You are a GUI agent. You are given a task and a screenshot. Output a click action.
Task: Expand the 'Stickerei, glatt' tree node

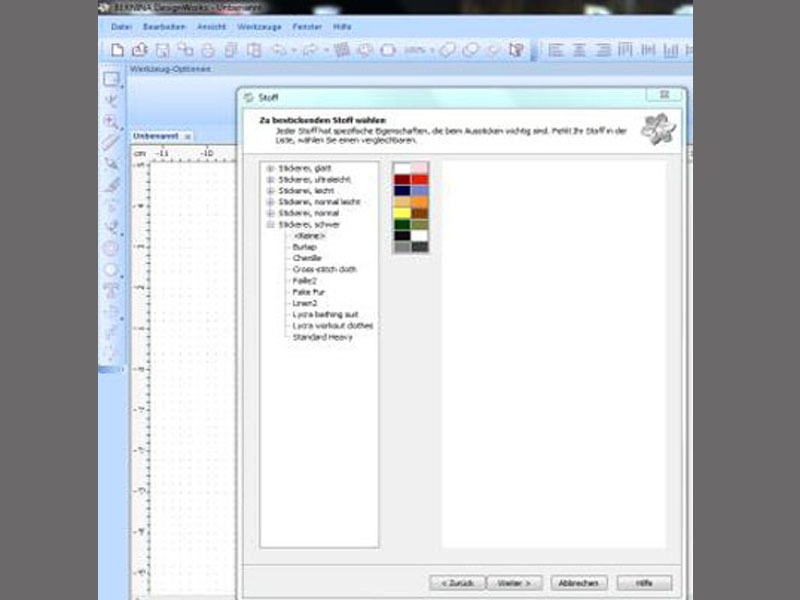point(270,168)
